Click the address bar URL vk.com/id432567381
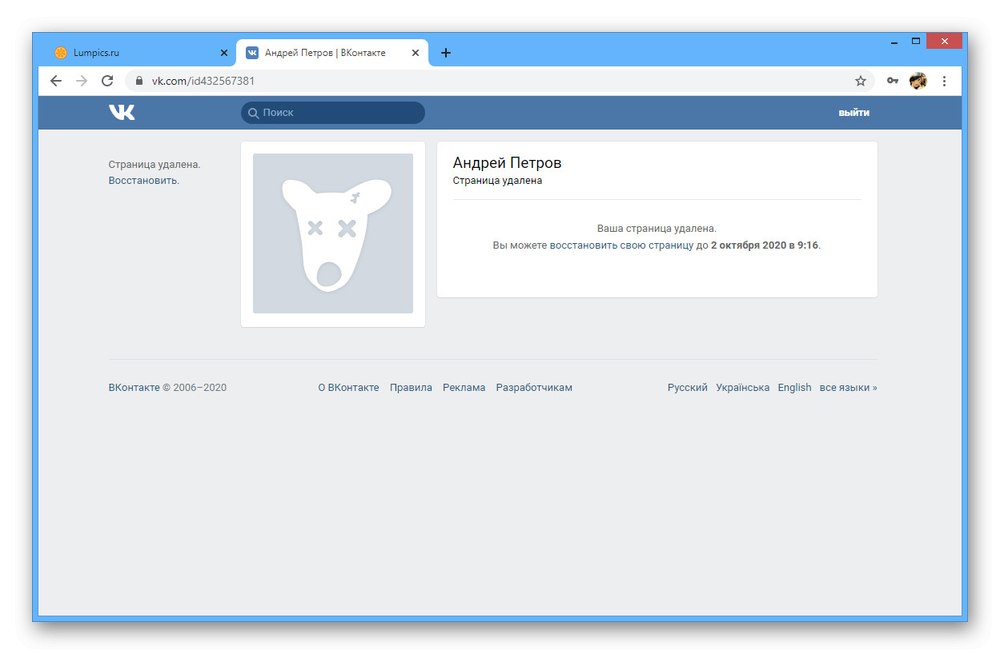This screenshot has width=1000, height=654. click(x=203, y=81)
